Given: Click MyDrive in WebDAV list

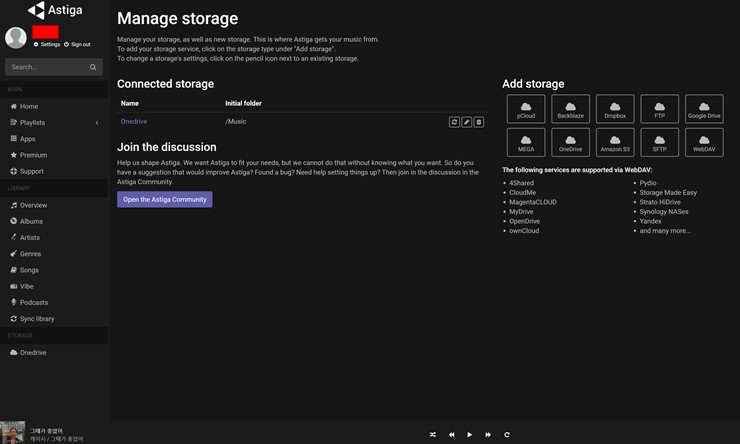Looking at the screenshot, I should coord(521,212).
